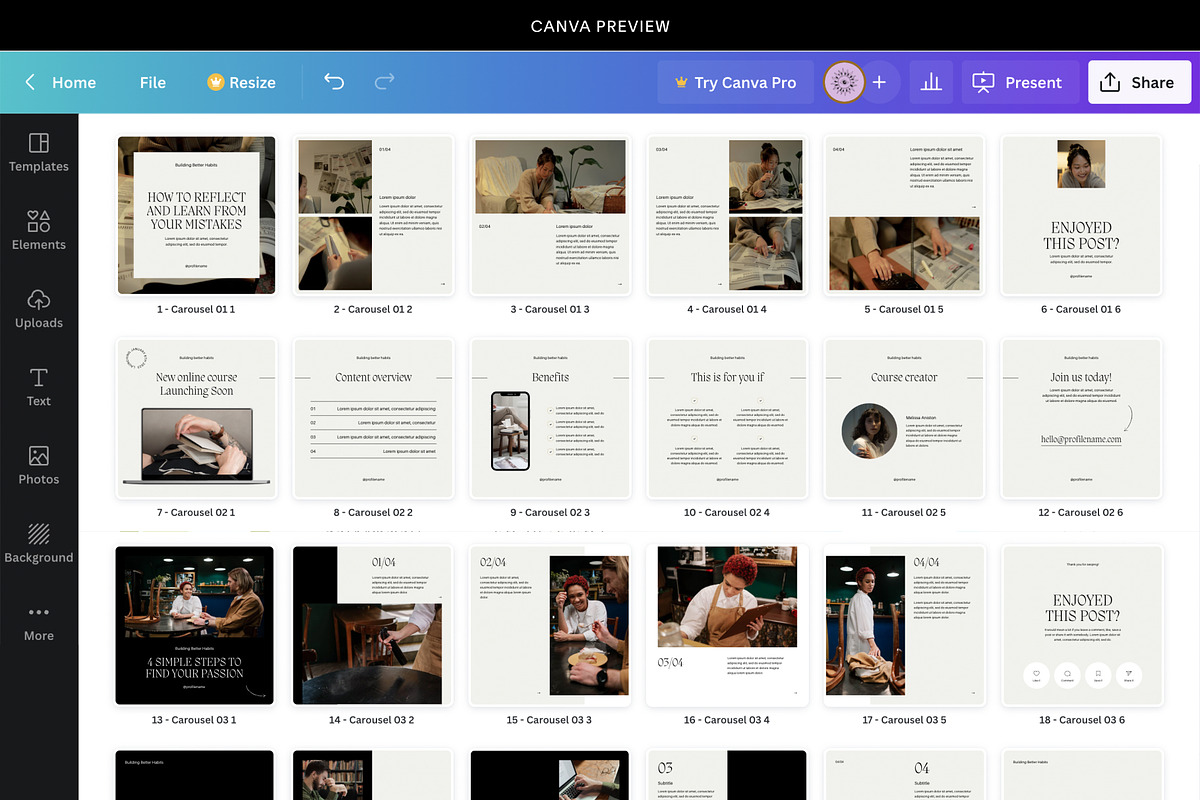Open the Text panel in sidebar
The width and height of the screenshot is (1200, 800).
[x=39, y=387]
